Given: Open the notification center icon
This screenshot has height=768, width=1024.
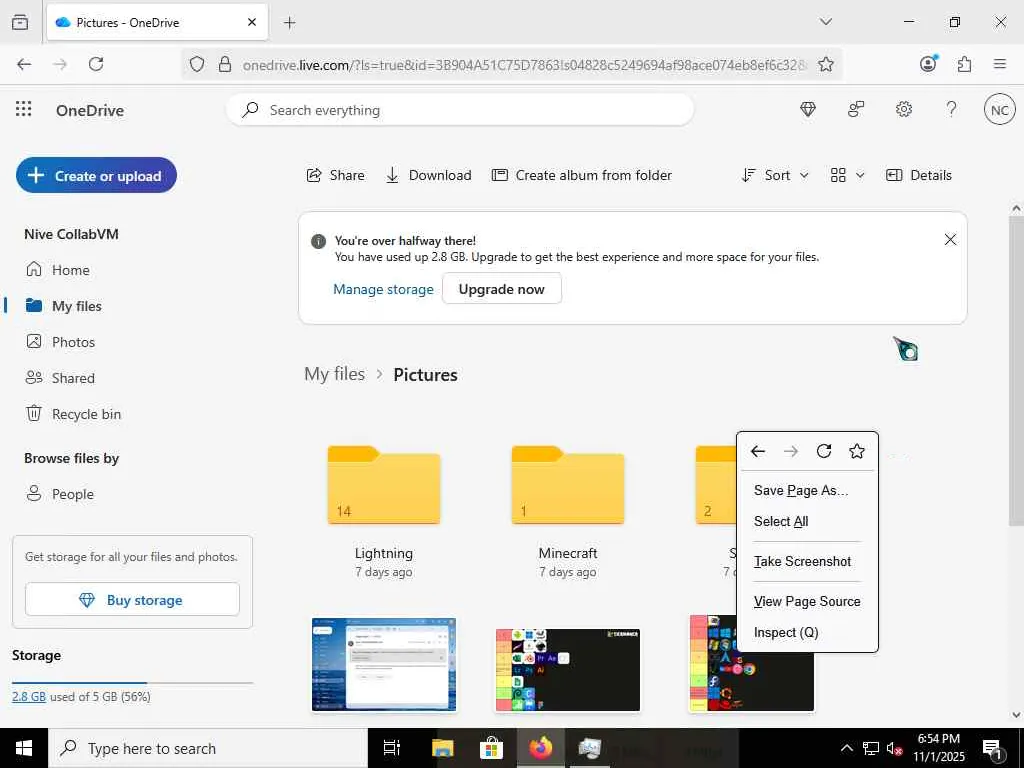Looking at the screenshot, I should (993, 749).
